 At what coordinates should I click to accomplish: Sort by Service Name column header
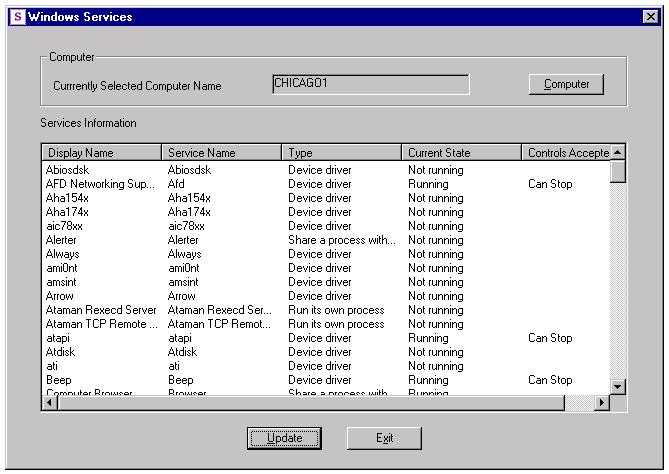click(x=221, y=152)
